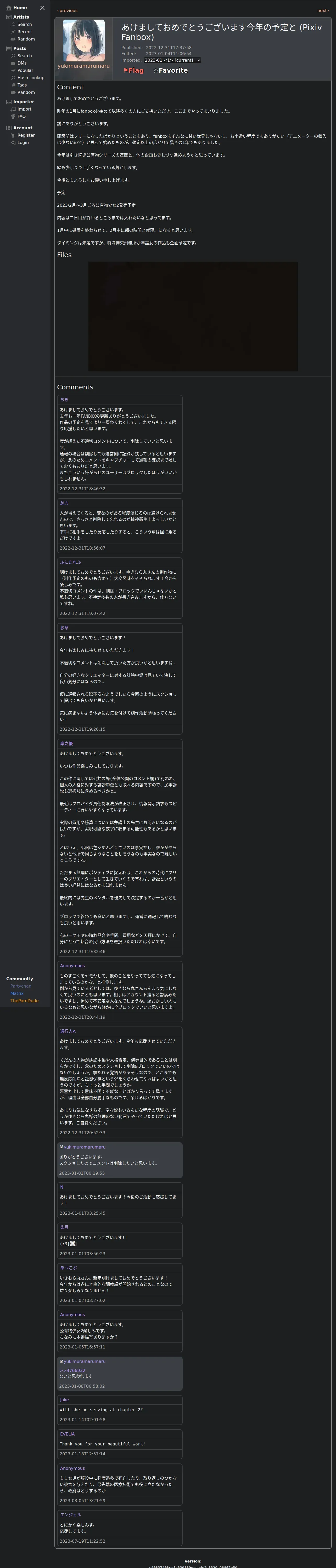Click commenter name Jake
The image size is (336, 1568).
[65, 1400]
